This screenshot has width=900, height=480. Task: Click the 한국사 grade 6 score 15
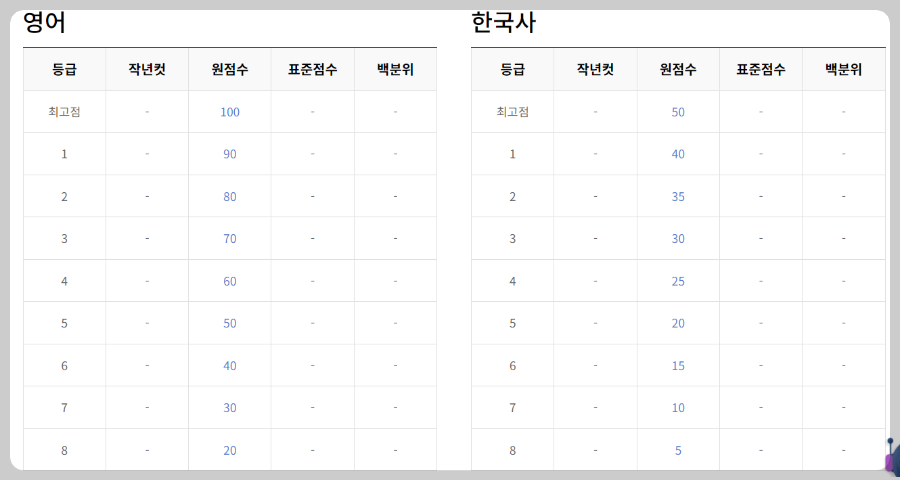coord(678,366)
